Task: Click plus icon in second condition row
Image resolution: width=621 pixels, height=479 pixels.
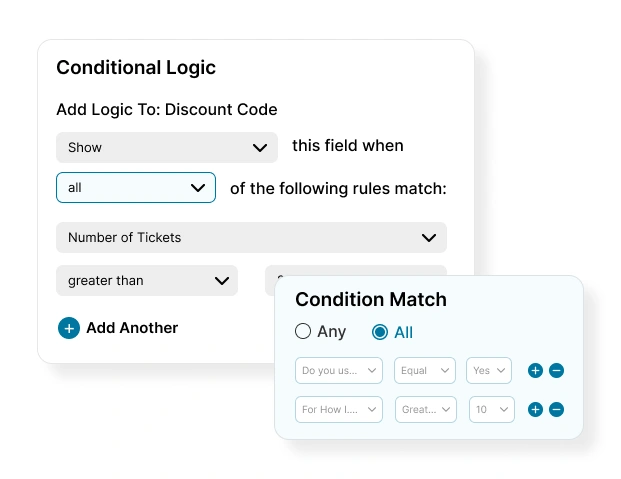Action: (535, 409)
